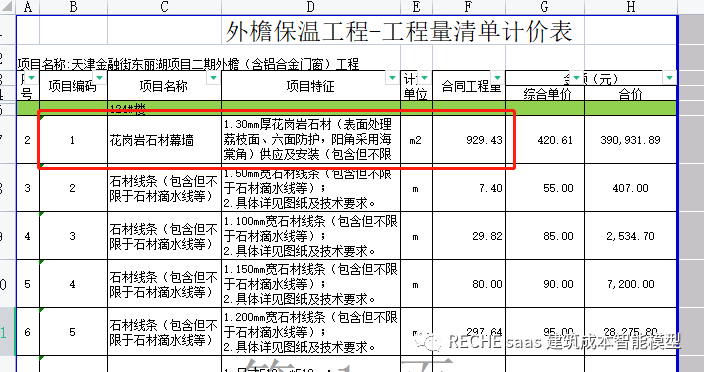Image resolution: width=704 pixels, height=372 pixels.
Task: Select the cell 花岗岩石材幕墙
Action: point(164,140)
